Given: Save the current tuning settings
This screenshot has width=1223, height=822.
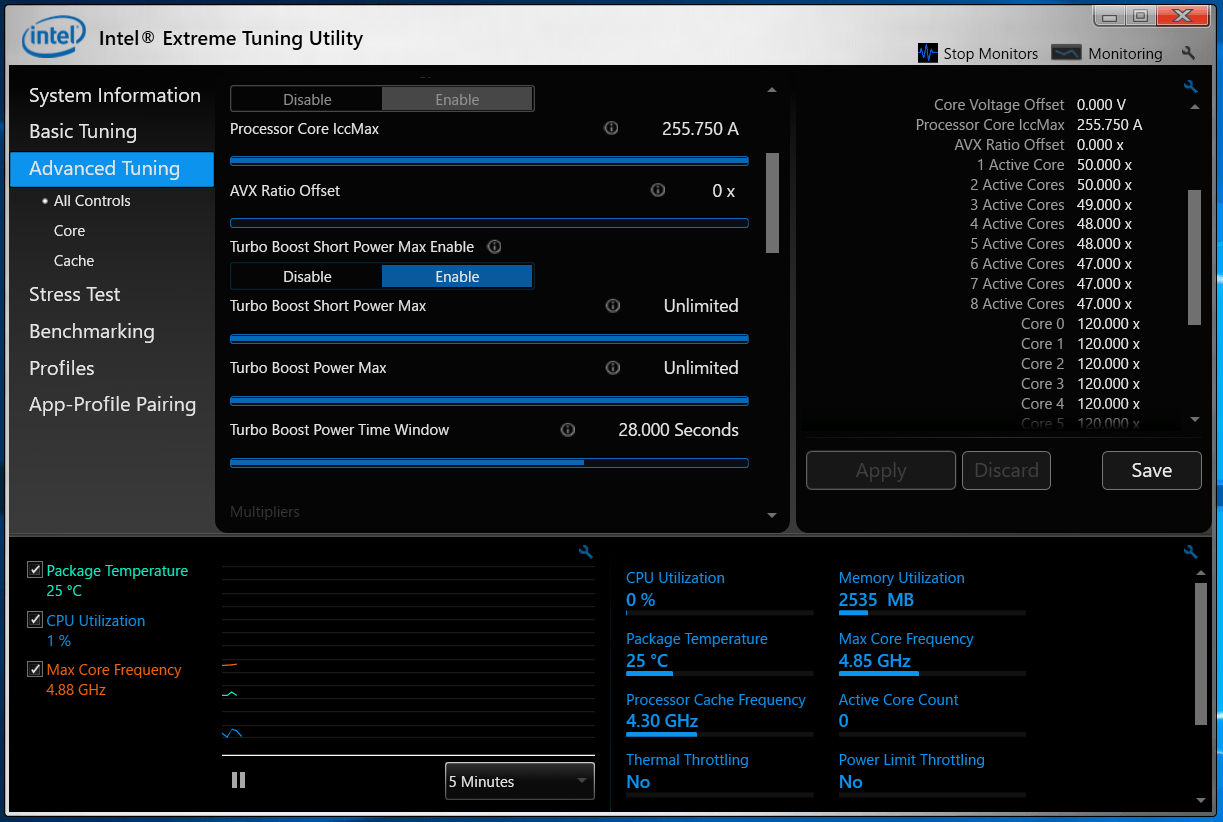Looking at the screenshot, I should (1151, 470).
